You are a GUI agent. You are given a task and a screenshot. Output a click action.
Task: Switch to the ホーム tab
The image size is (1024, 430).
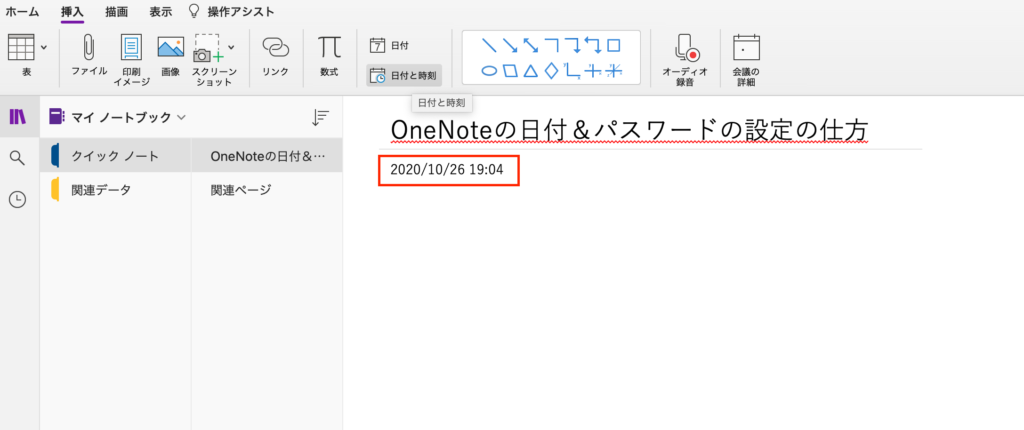[22, 12]
